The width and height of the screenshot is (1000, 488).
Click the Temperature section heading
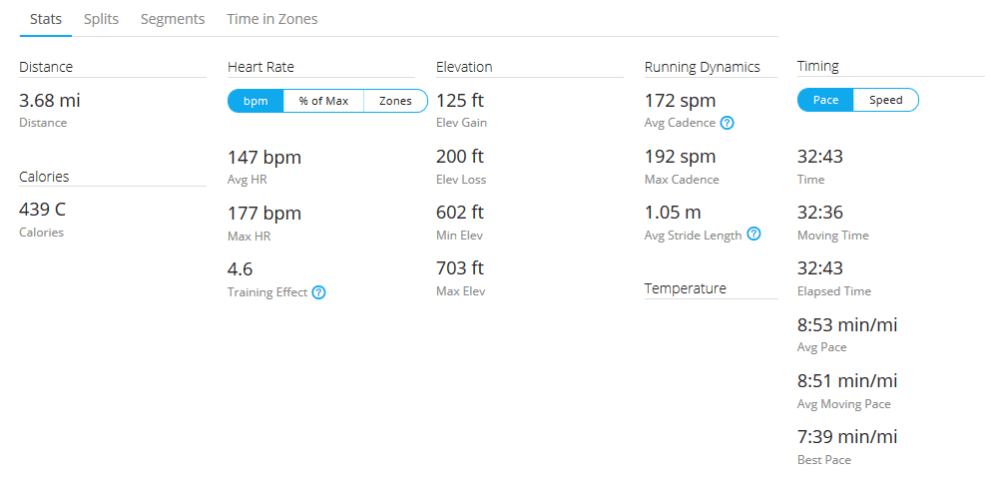(x=685, y=289)
